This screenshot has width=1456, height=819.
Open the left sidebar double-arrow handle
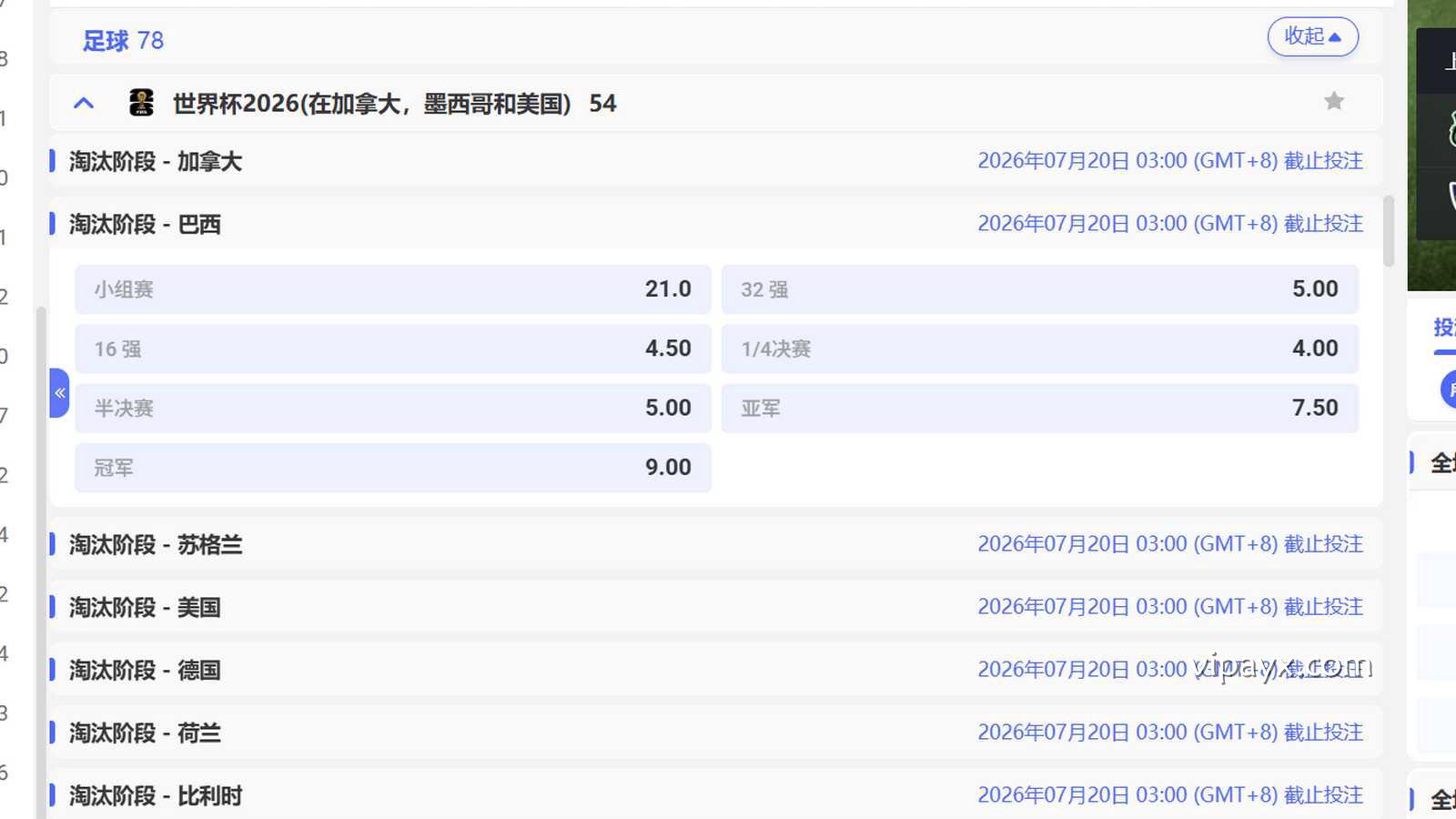point(59,393)
